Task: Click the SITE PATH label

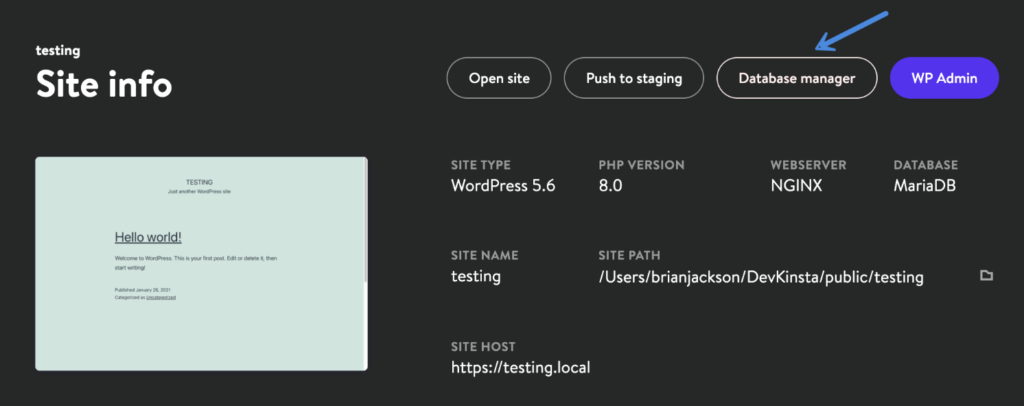Action: (x=629, y=255)
